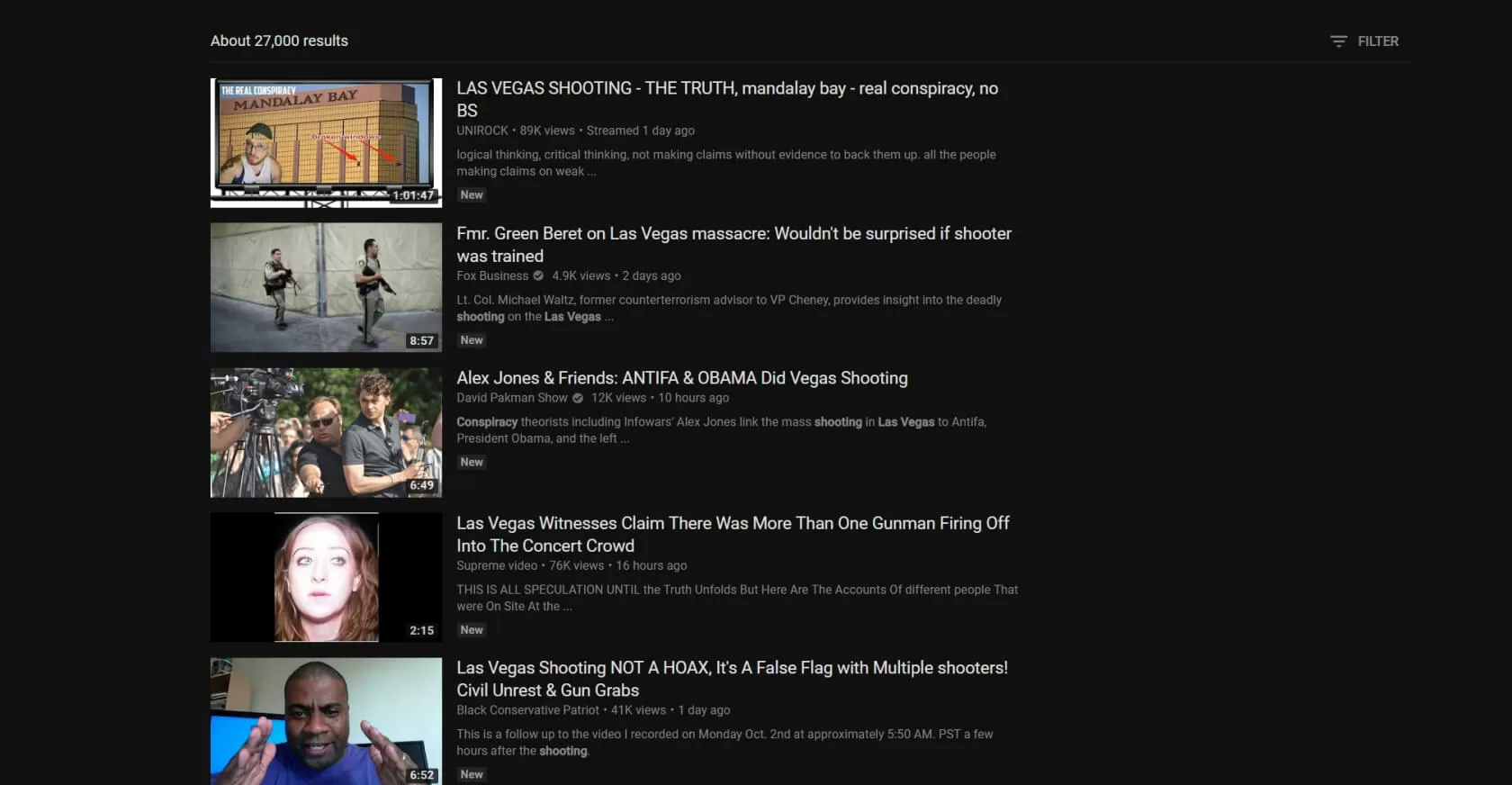Click David Pakman Show verified badge
Viewport: 1512px width, 785px height.
click(578, 398)
